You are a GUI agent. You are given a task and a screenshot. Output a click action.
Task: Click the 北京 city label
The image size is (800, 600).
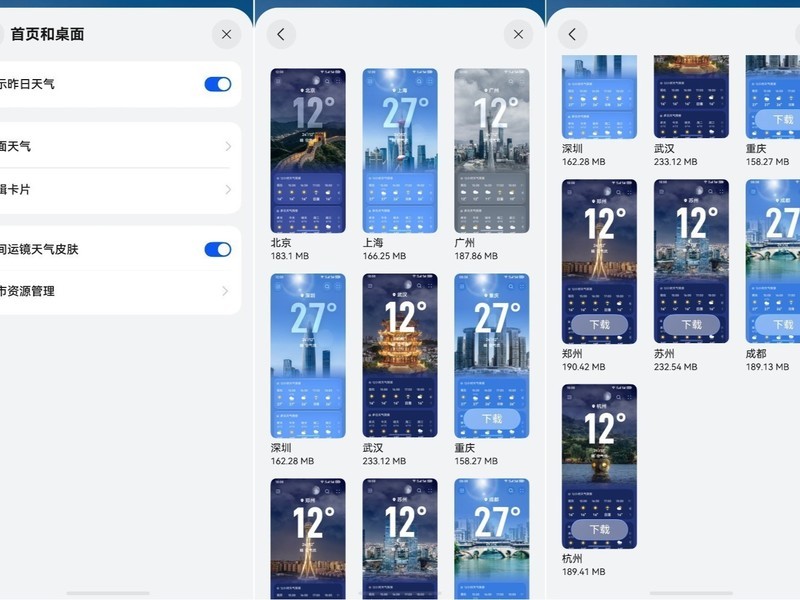tap(281, 243)
